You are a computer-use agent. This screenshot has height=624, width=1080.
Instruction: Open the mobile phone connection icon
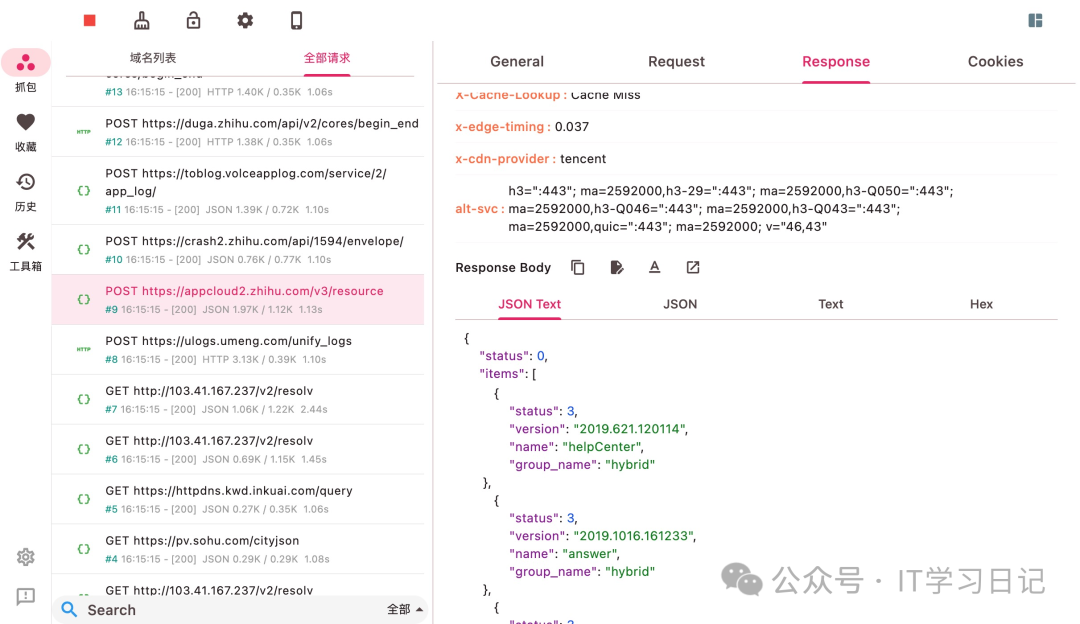296,21
